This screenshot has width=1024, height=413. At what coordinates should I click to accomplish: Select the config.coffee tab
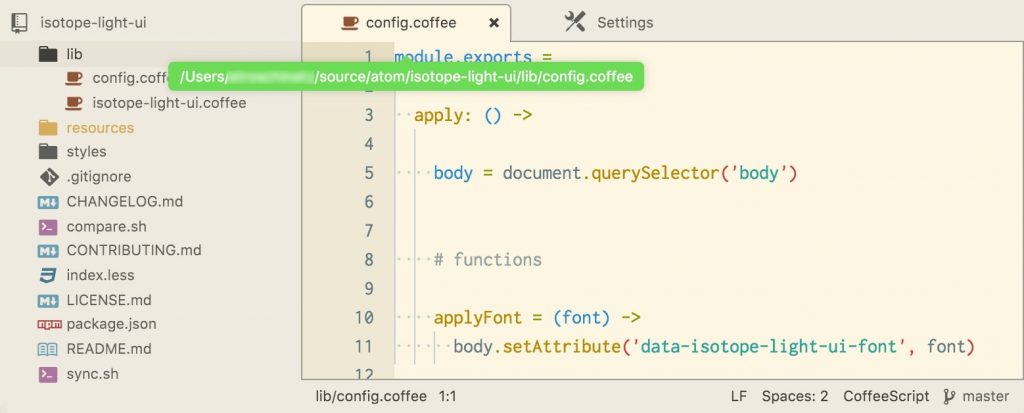point(410,22)
